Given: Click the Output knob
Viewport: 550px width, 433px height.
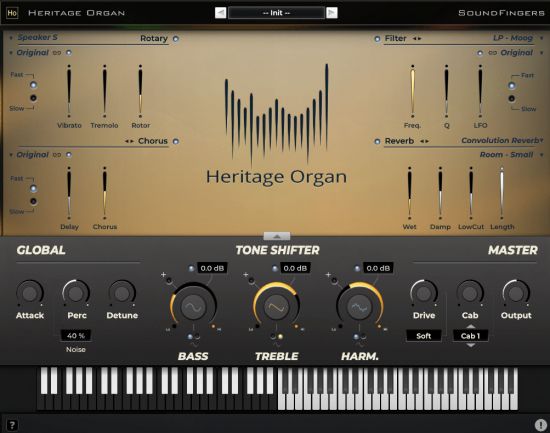Looking at the screenshot, I should 516,293.
